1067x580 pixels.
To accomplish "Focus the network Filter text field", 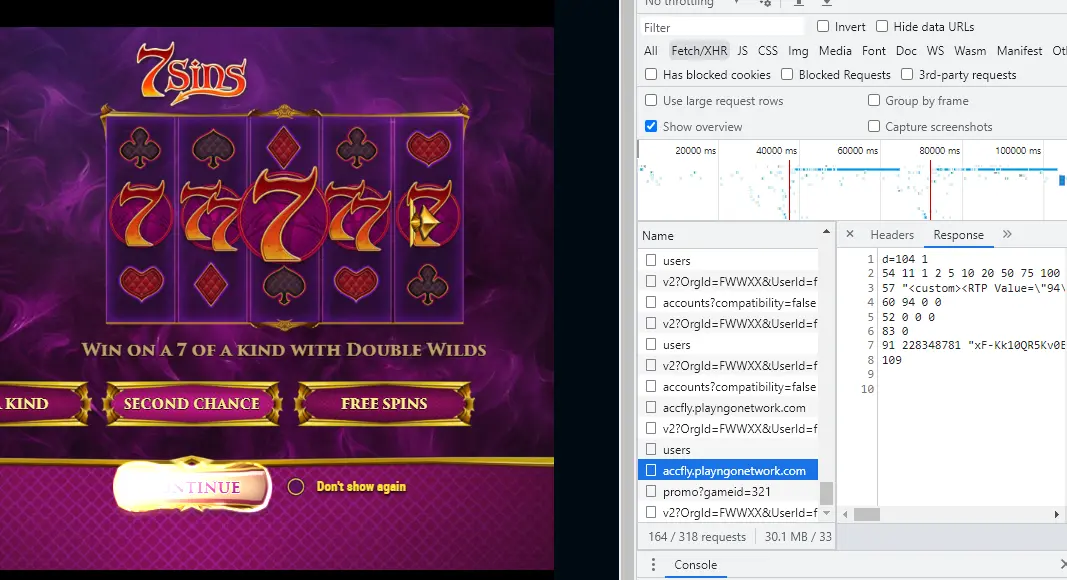I will click(723, 27).
